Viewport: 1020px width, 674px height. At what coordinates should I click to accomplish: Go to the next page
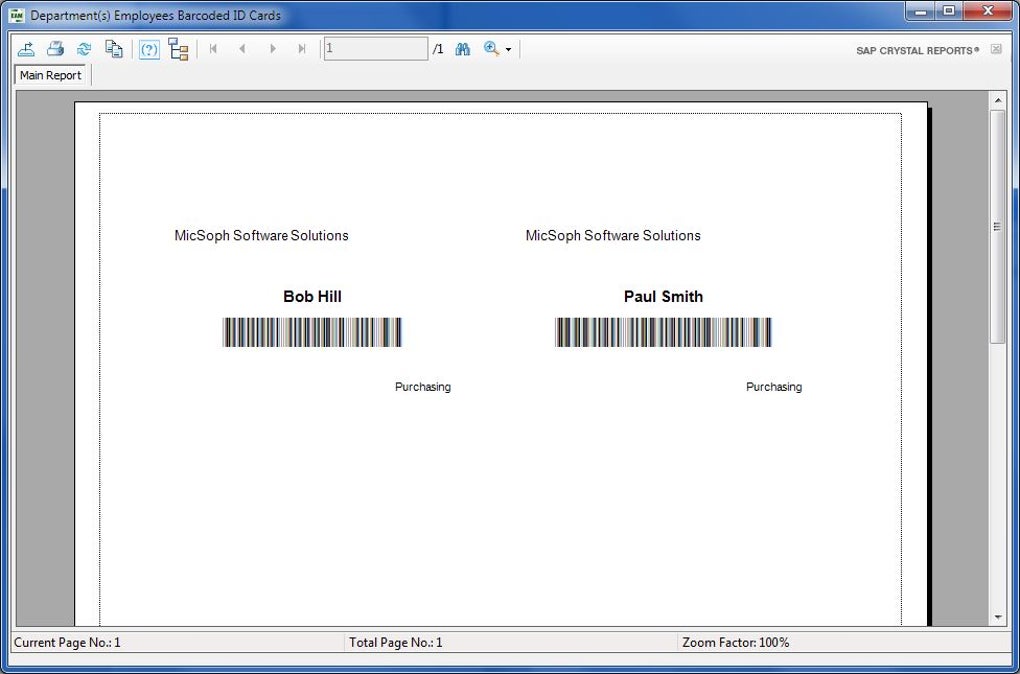click(x=272, y=49)
